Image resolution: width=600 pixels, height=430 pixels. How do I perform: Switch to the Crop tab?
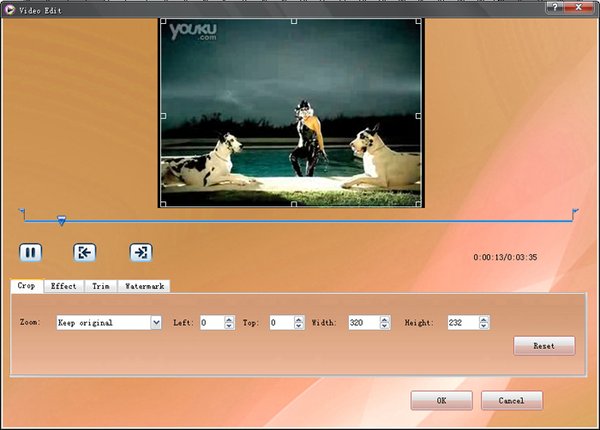click(x=26, y=286)
